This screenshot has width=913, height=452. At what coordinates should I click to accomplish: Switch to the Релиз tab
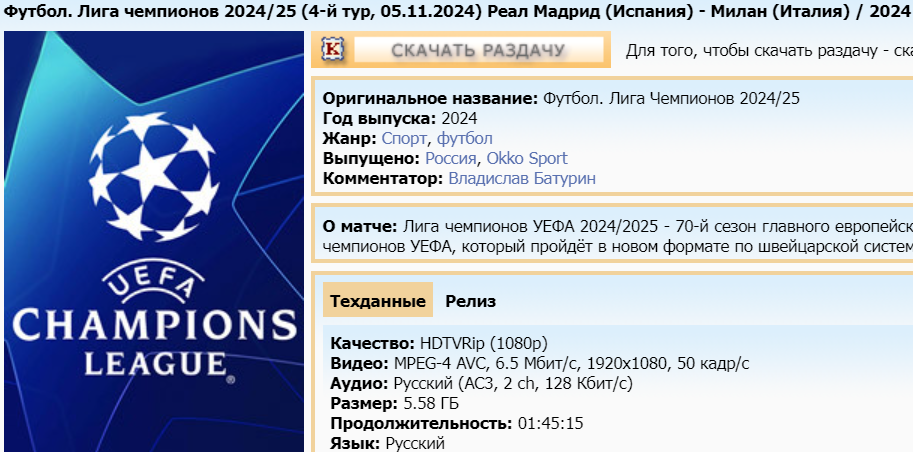[x=470, y=301]
